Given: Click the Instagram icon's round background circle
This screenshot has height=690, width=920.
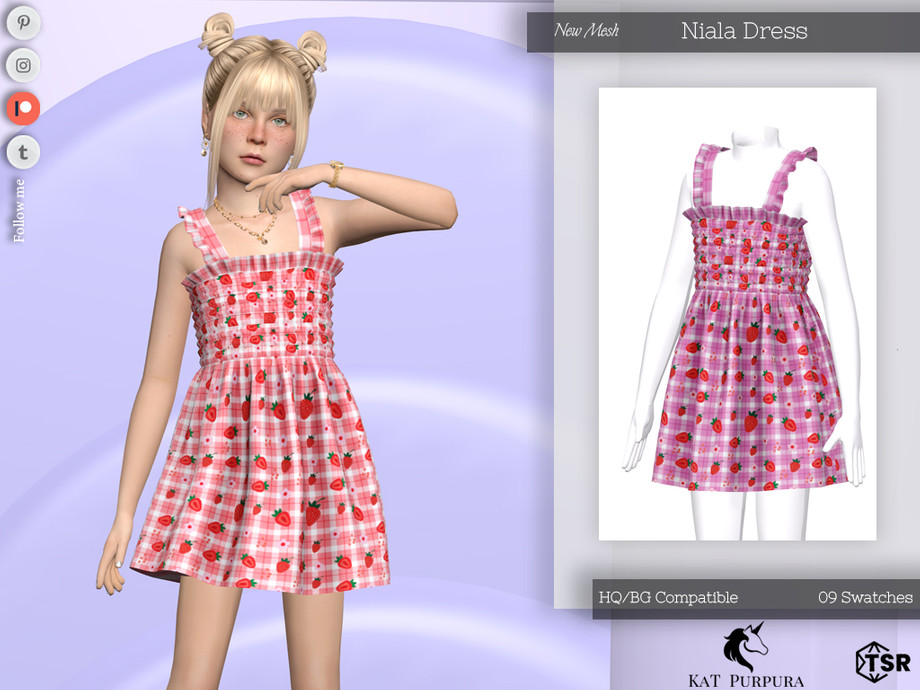Looking at the screenshot, I should click(x=22, y=65).
